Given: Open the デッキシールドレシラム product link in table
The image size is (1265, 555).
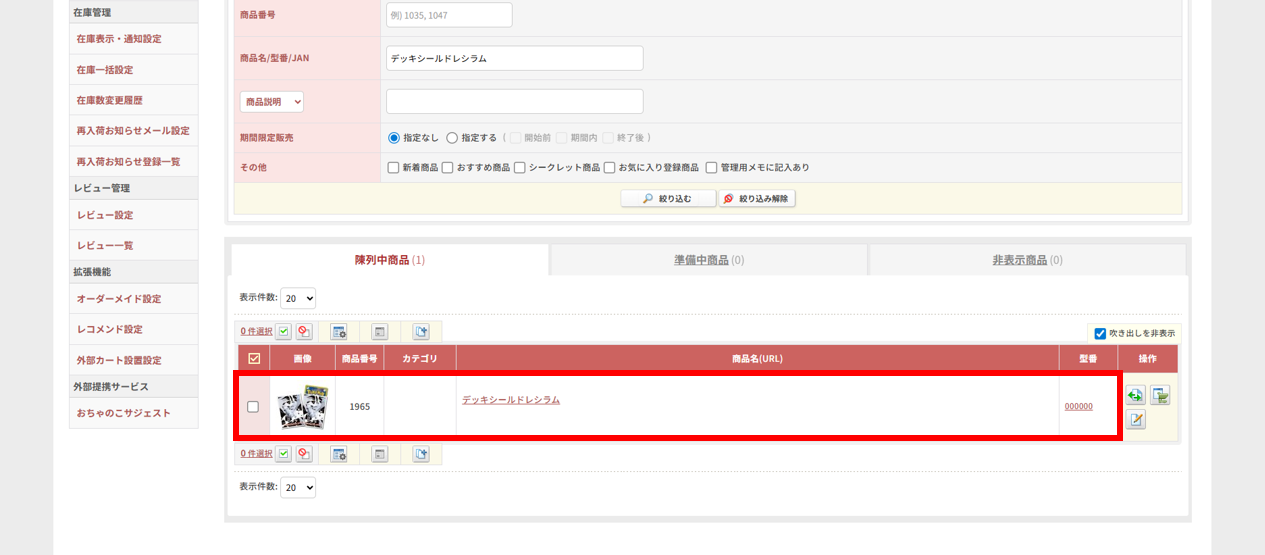Looking at the screenshot, I should coord(511,400).
